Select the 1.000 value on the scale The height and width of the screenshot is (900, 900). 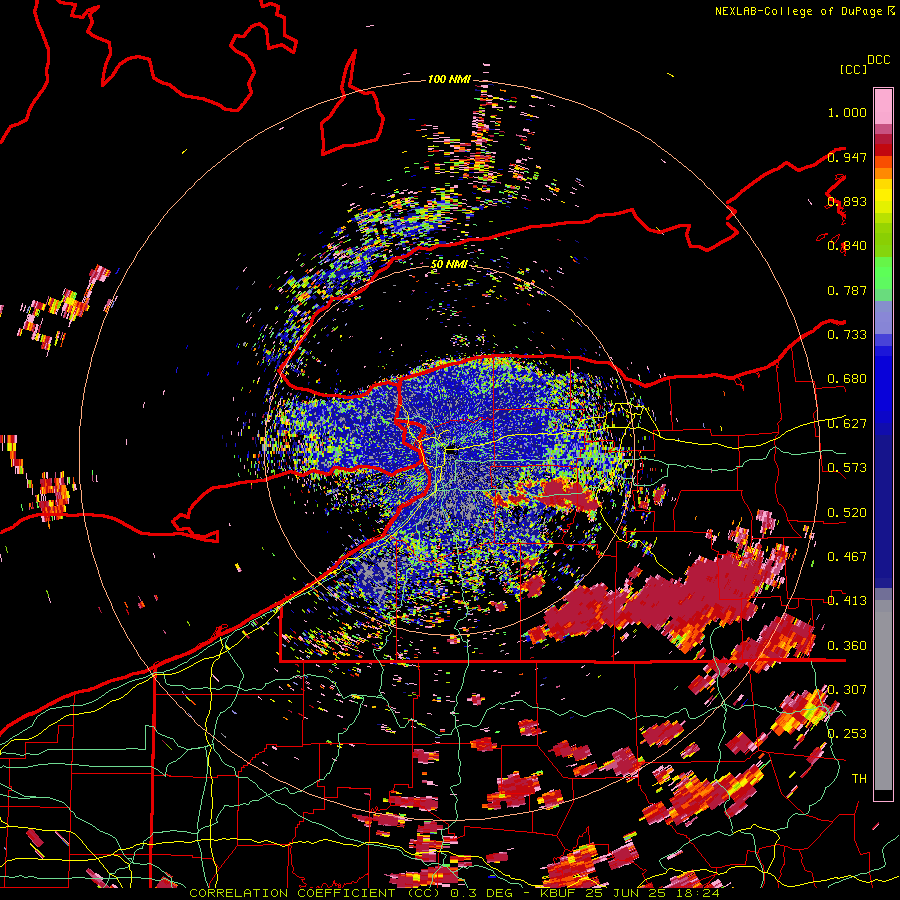click(847, 112)
